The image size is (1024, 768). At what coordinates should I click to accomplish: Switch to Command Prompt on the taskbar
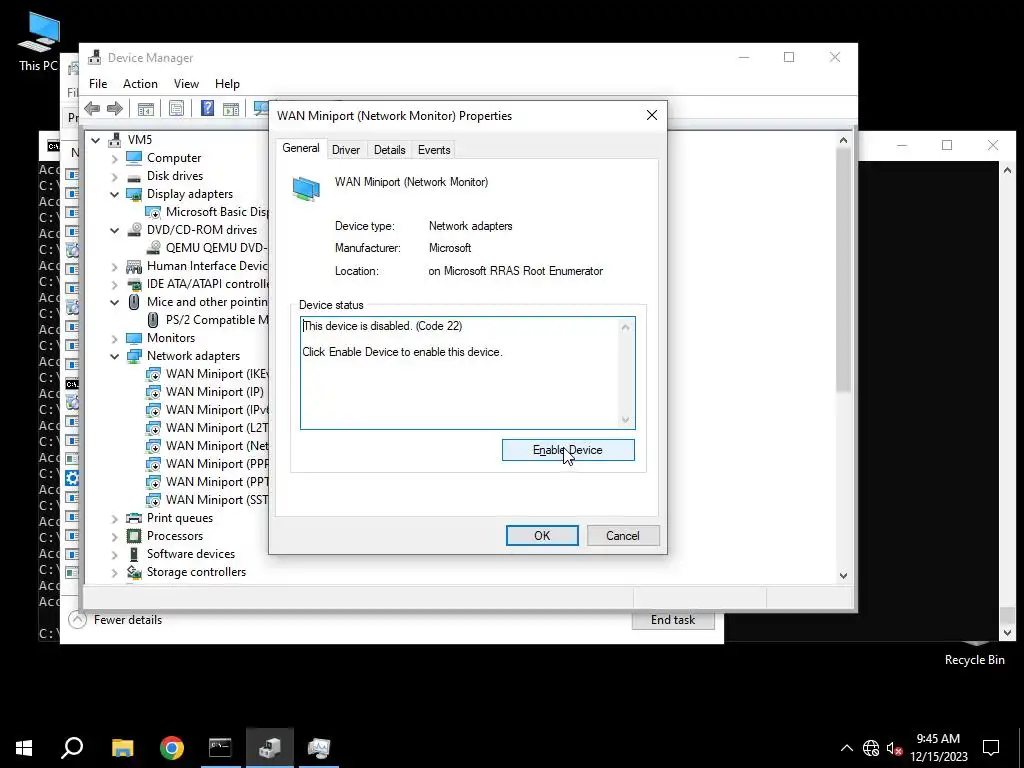tap(220, 748)
